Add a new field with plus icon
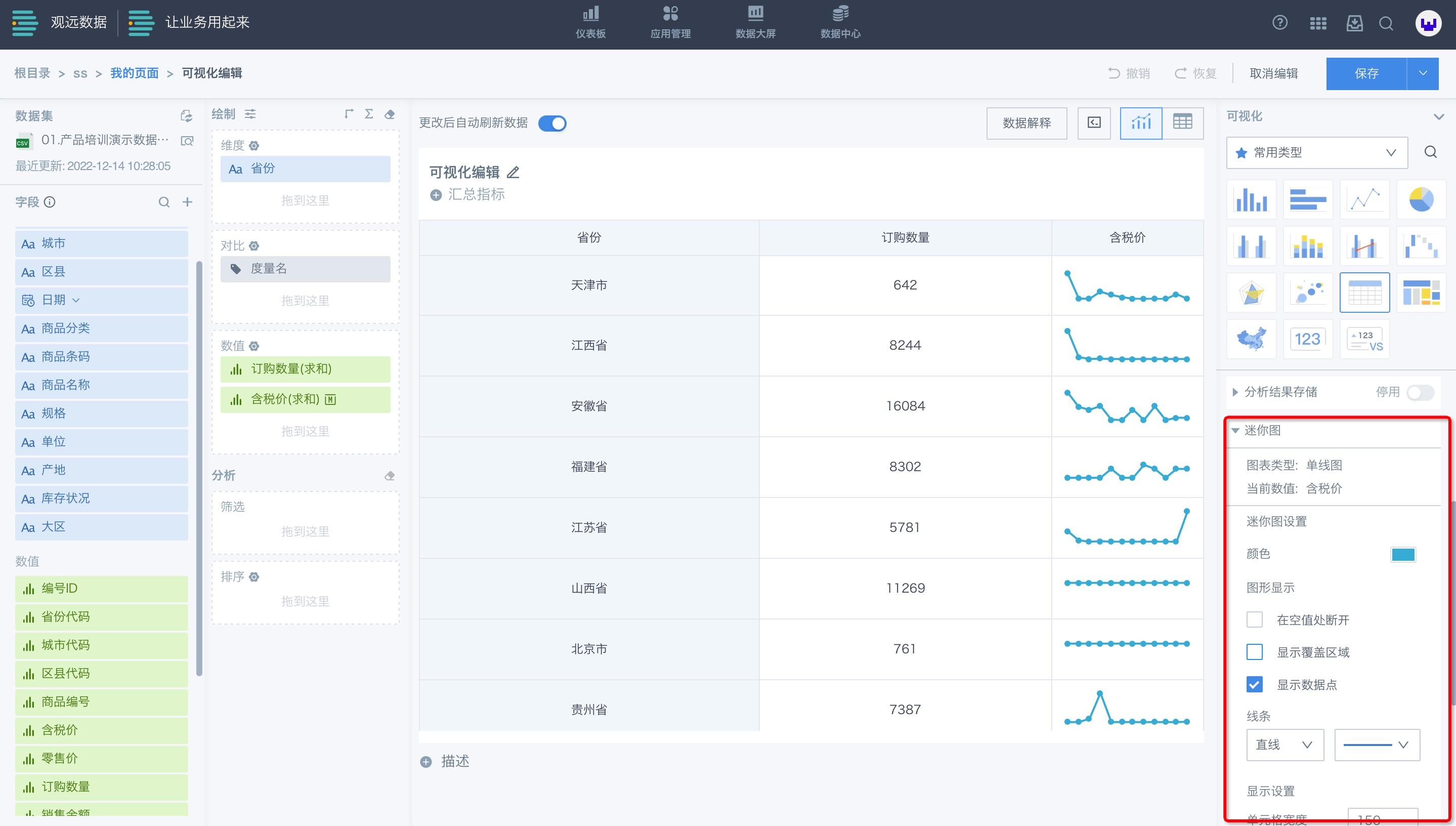The image size is (1456, 826). click(x=187, y=202)
